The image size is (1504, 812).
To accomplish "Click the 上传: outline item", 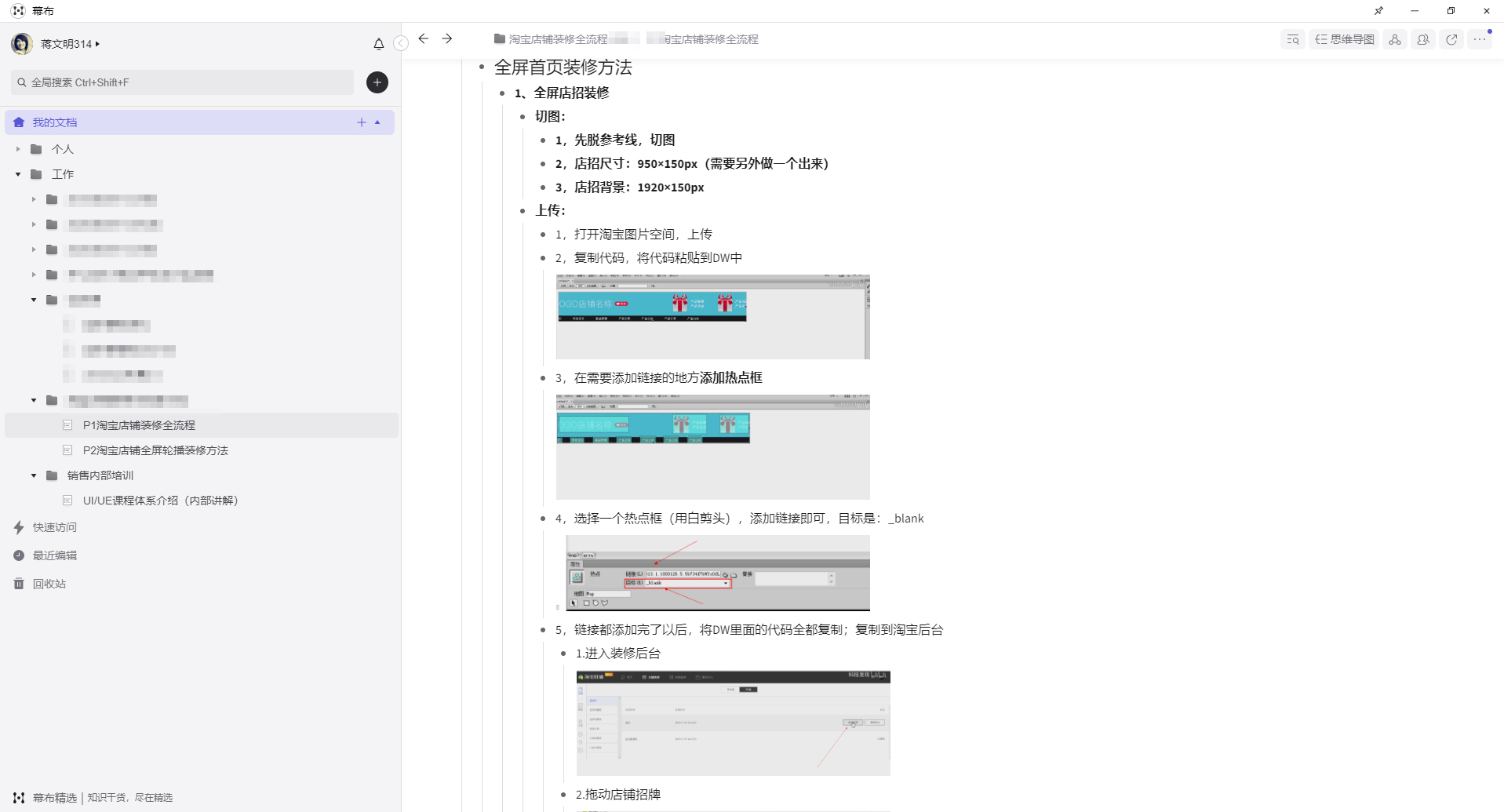I will 550,210.
